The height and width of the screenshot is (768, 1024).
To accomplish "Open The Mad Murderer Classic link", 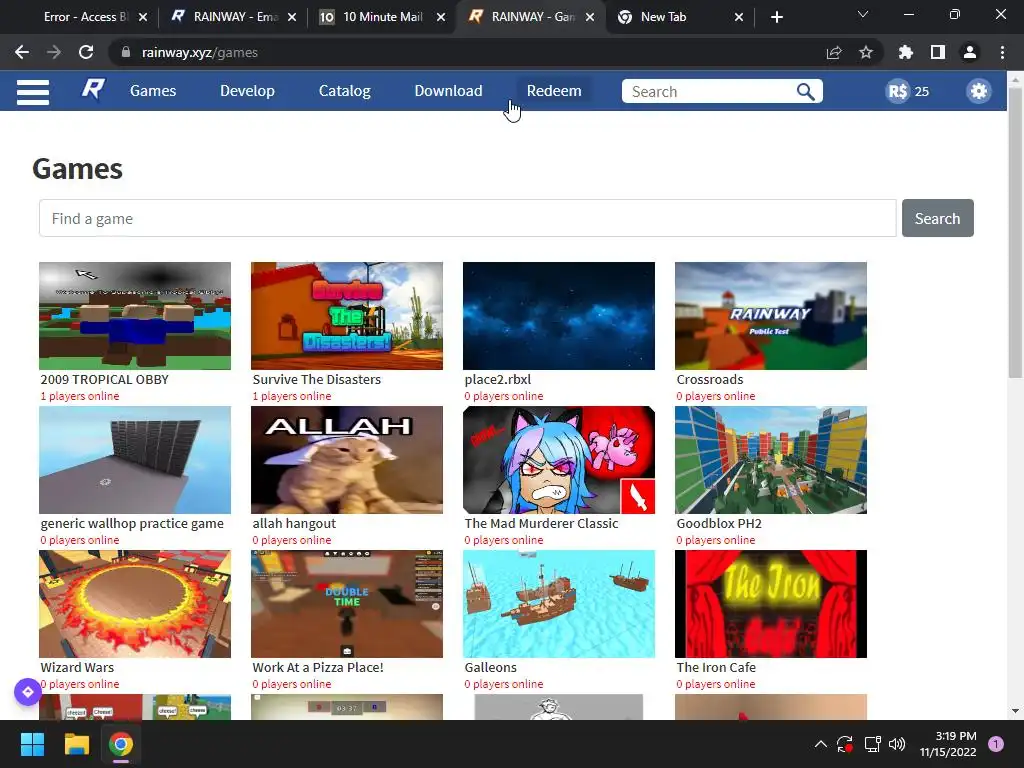I will [541, 523].
